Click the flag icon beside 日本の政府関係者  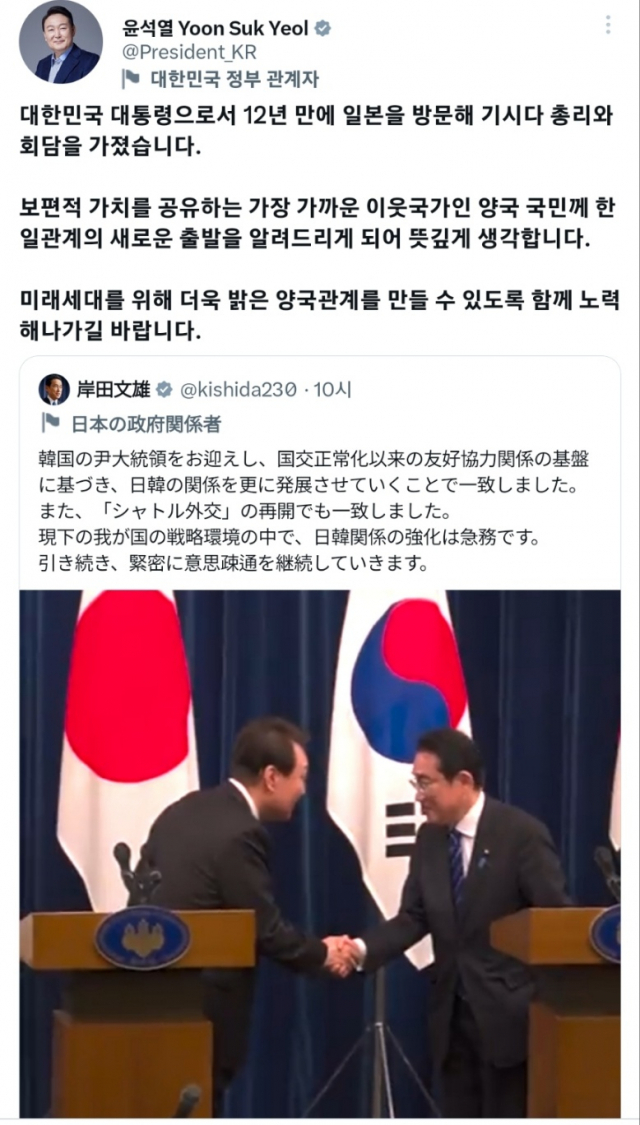[x=50, y=423]
